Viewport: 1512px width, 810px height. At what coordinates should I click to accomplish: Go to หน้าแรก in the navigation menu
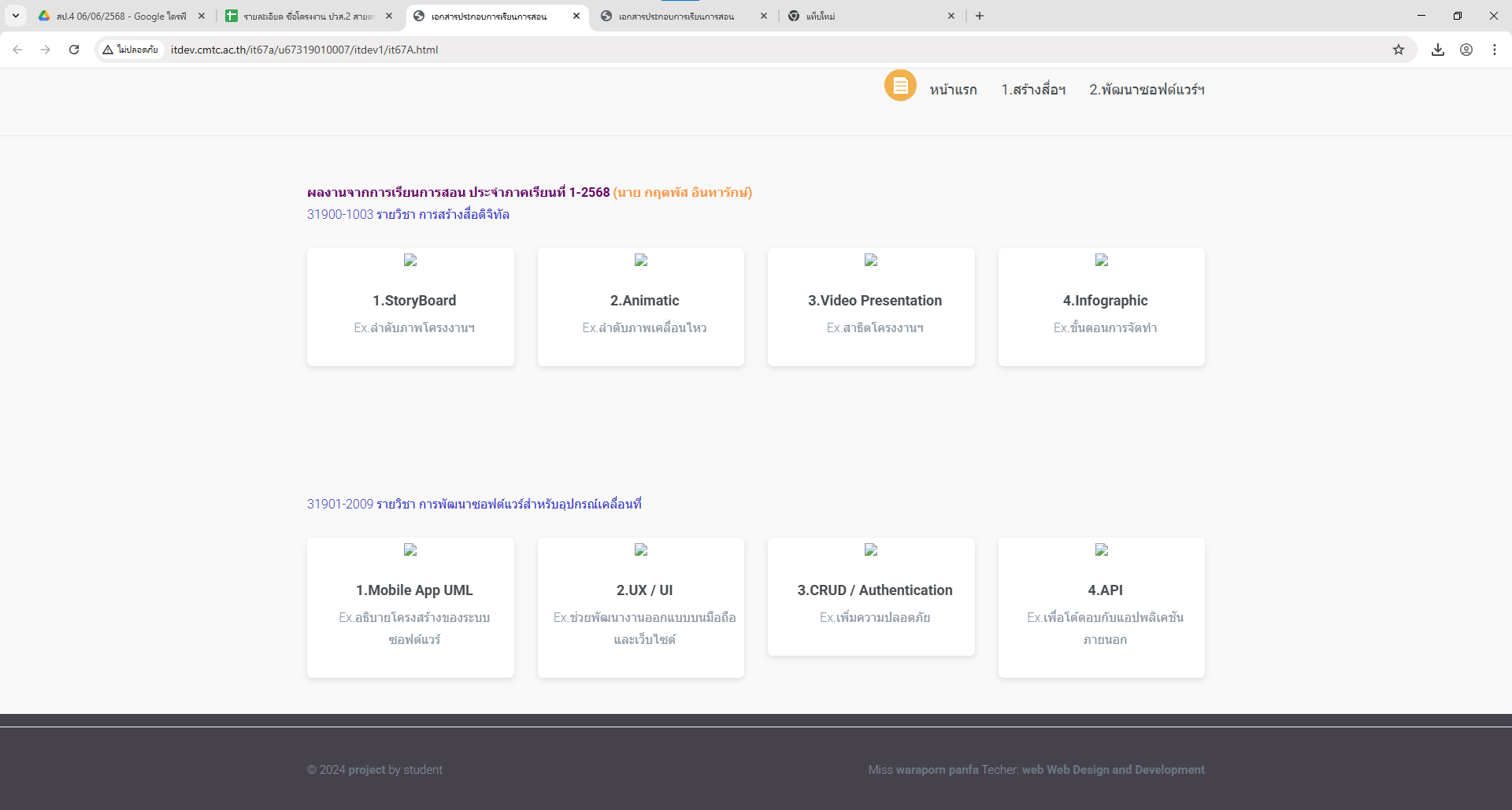click(953, 90)
